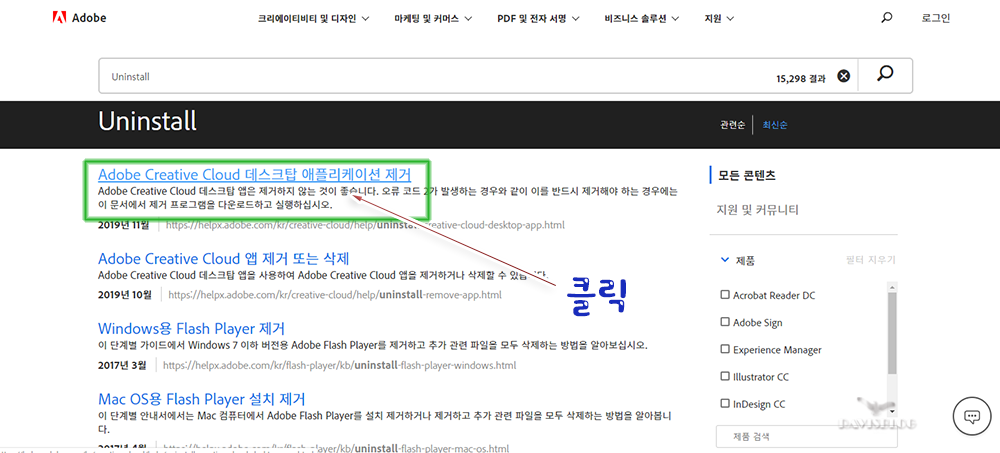Open the 마케팅 및 커머스 dropdown

[x=433, y=19]
